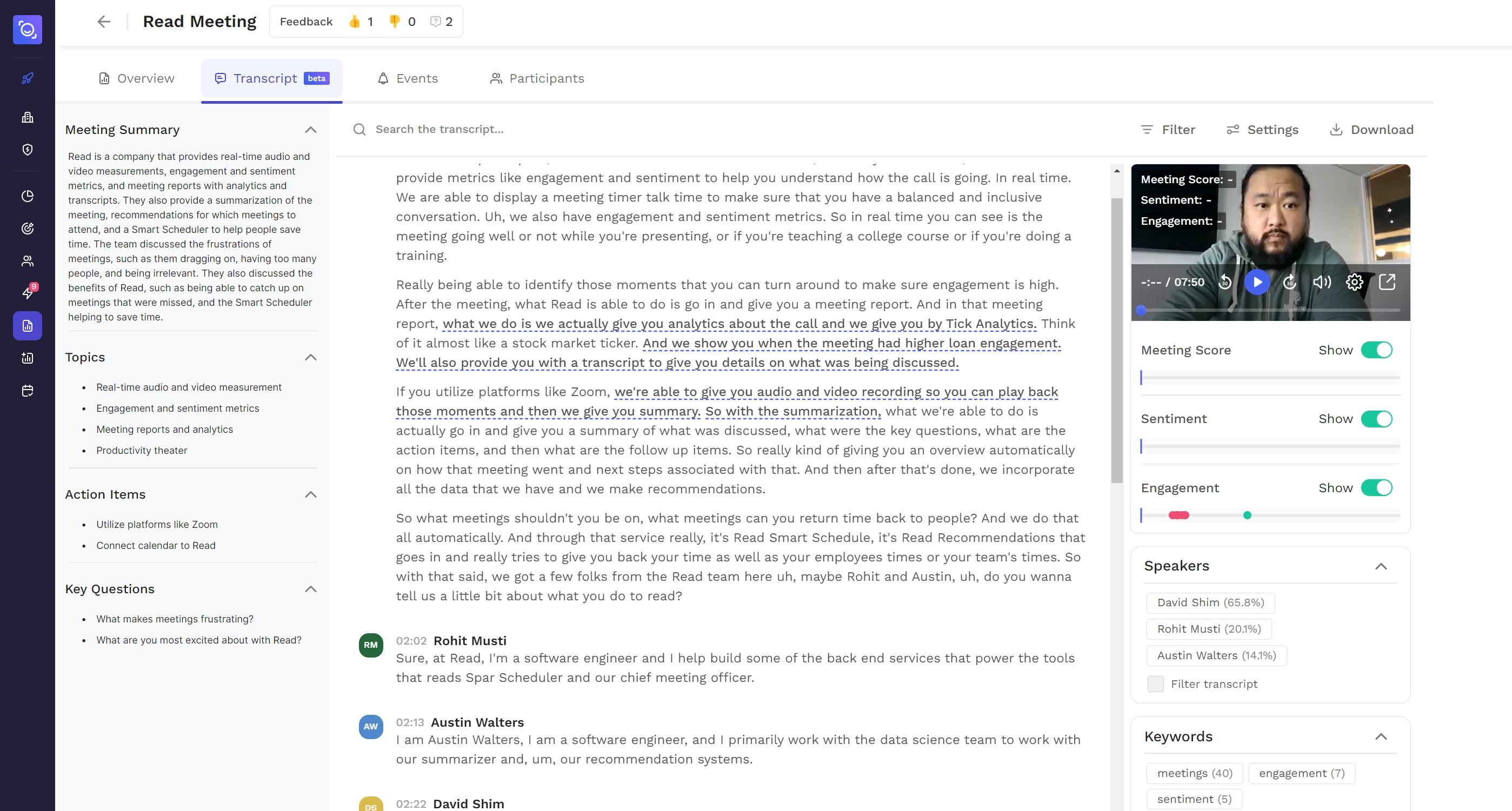Open the pie chart analytics icon
The width and height of the screenshot is (1512, 811).
(x=28, y=196)
